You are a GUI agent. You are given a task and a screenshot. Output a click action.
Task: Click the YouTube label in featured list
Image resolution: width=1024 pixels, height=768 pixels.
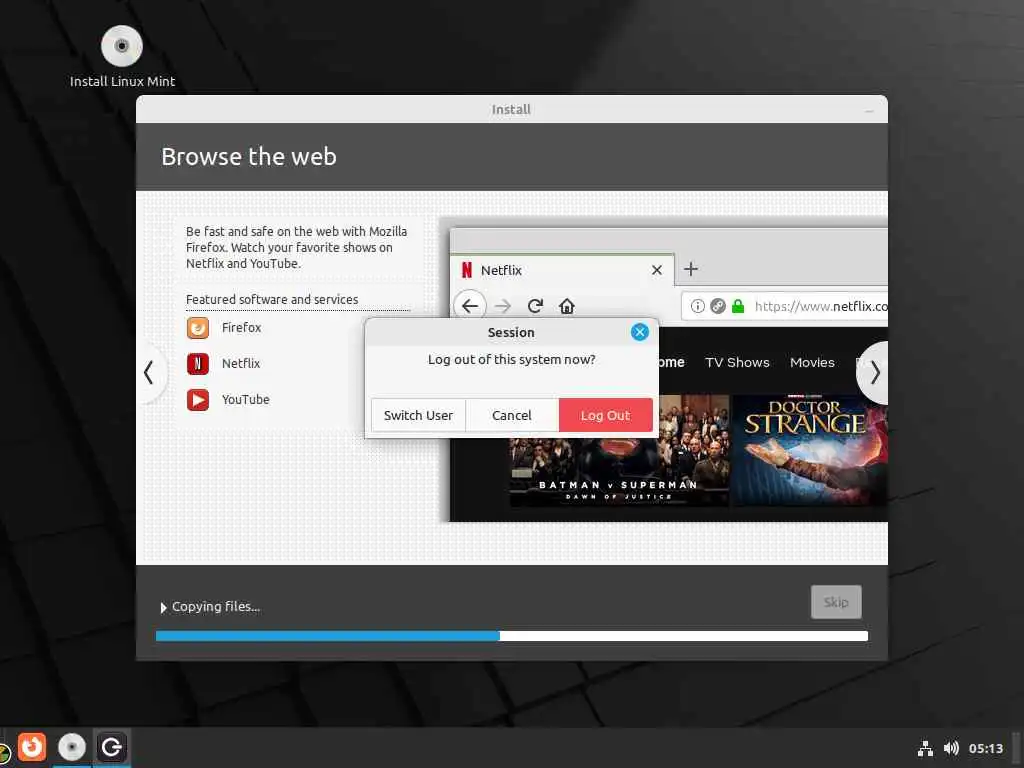[246, 400]
